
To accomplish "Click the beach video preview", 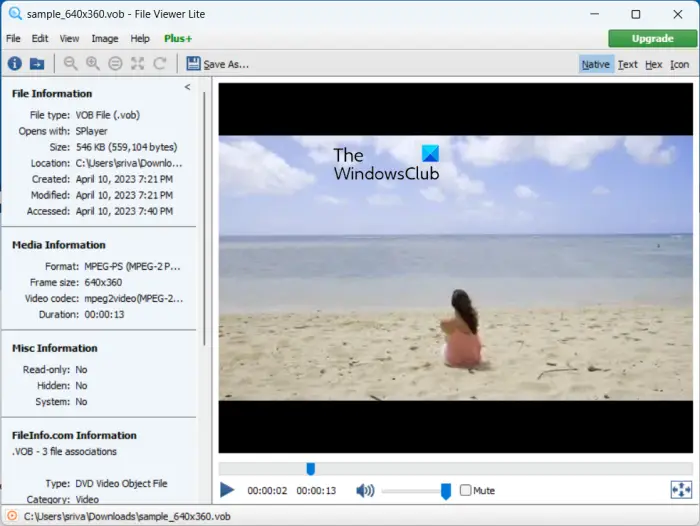I will pyautogui.click(x=455, y=268).
